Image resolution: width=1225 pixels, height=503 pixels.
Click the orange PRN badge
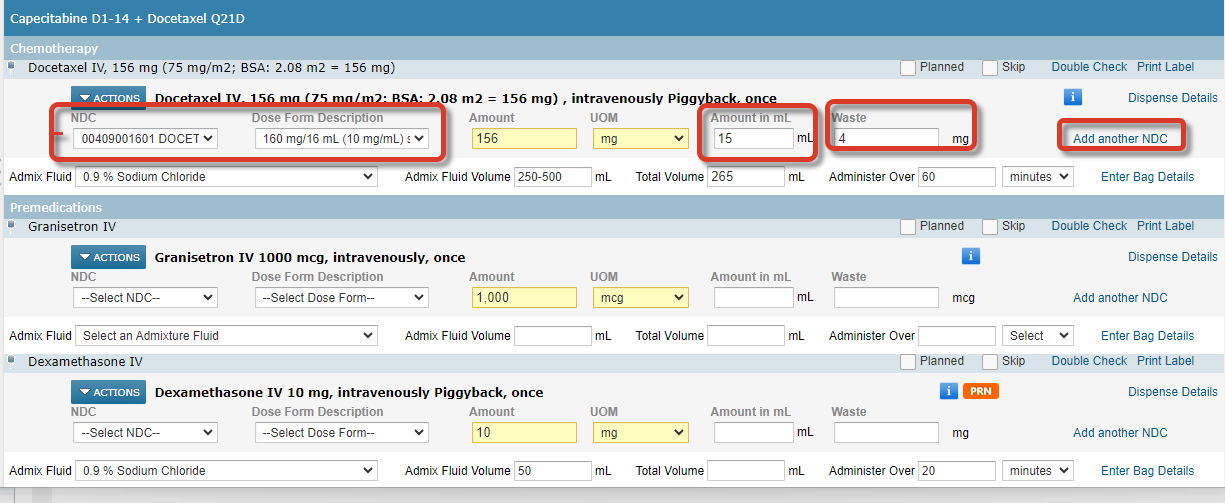coord(978,391)
